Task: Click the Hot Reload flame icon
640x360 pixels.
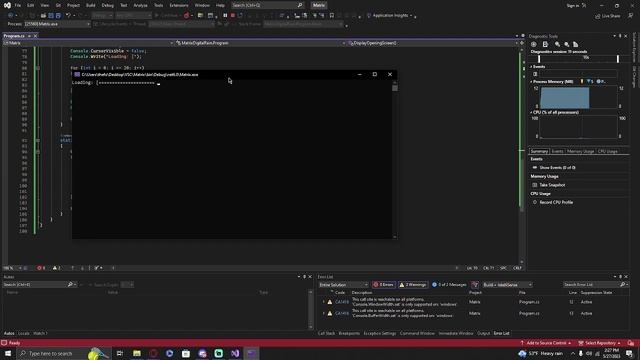Action: click(186, 16)
